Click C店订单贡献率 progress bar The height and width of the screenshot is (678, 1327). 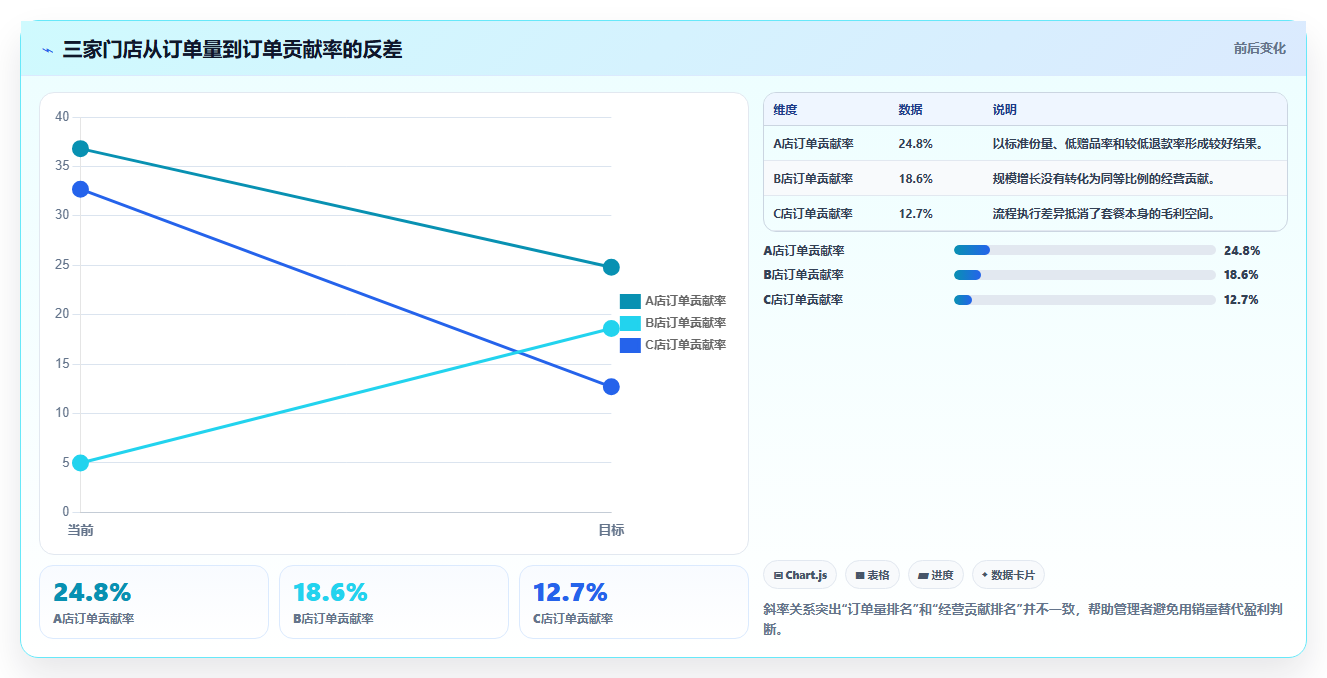[x=1085, y=300]
